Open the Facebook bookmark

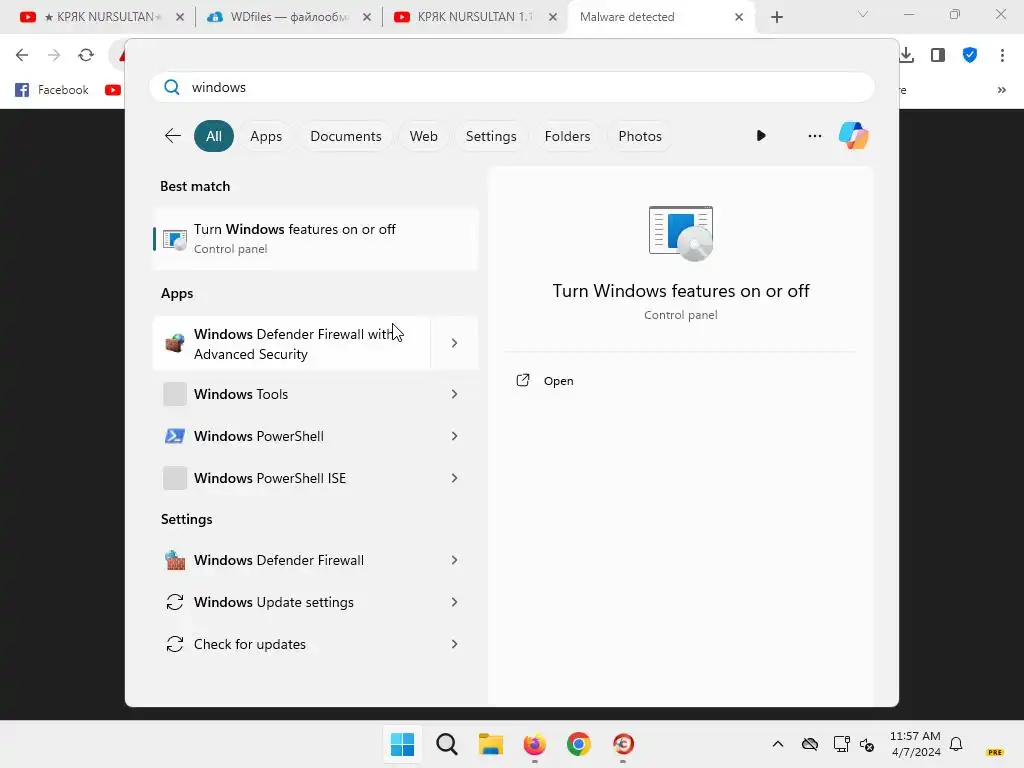coord(52,90)
